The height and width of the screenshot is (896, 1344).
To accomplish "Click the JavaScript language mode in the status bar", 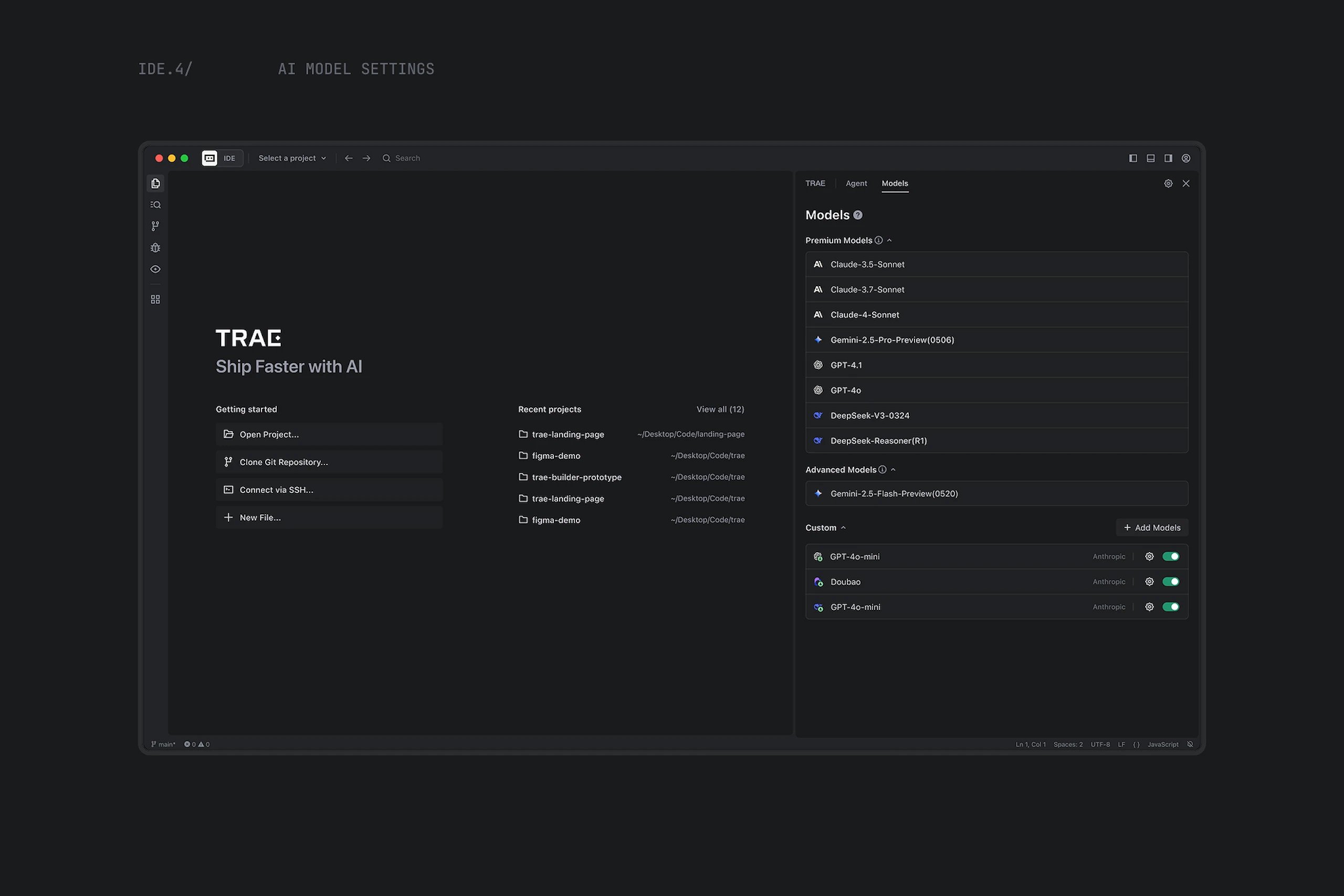I will (x=1163, y=745).
